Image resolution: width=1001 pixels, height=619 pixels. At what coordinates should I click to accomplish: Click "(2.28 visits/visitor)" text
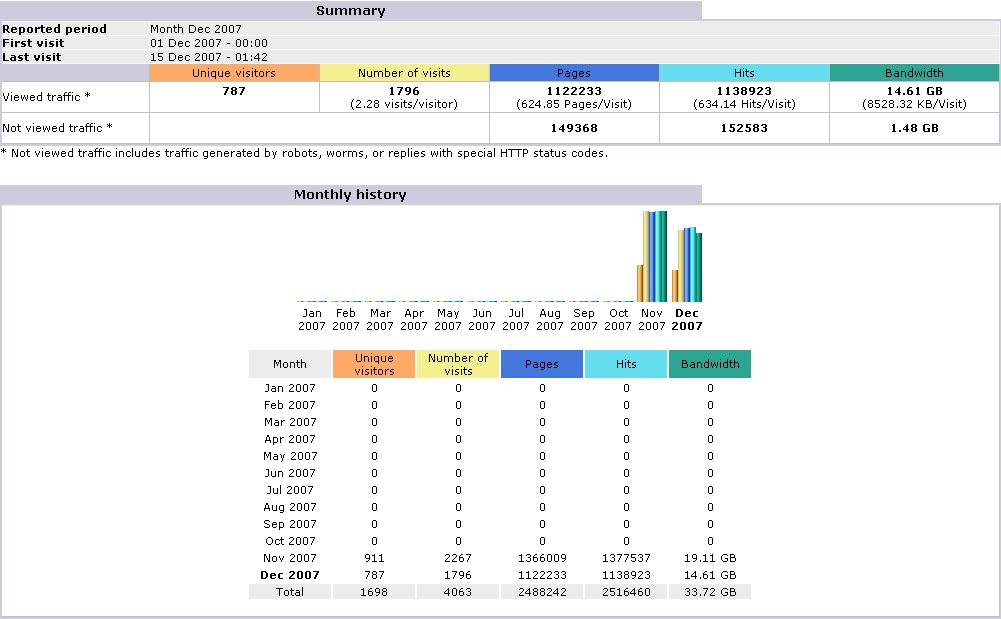tap(404, 104)
